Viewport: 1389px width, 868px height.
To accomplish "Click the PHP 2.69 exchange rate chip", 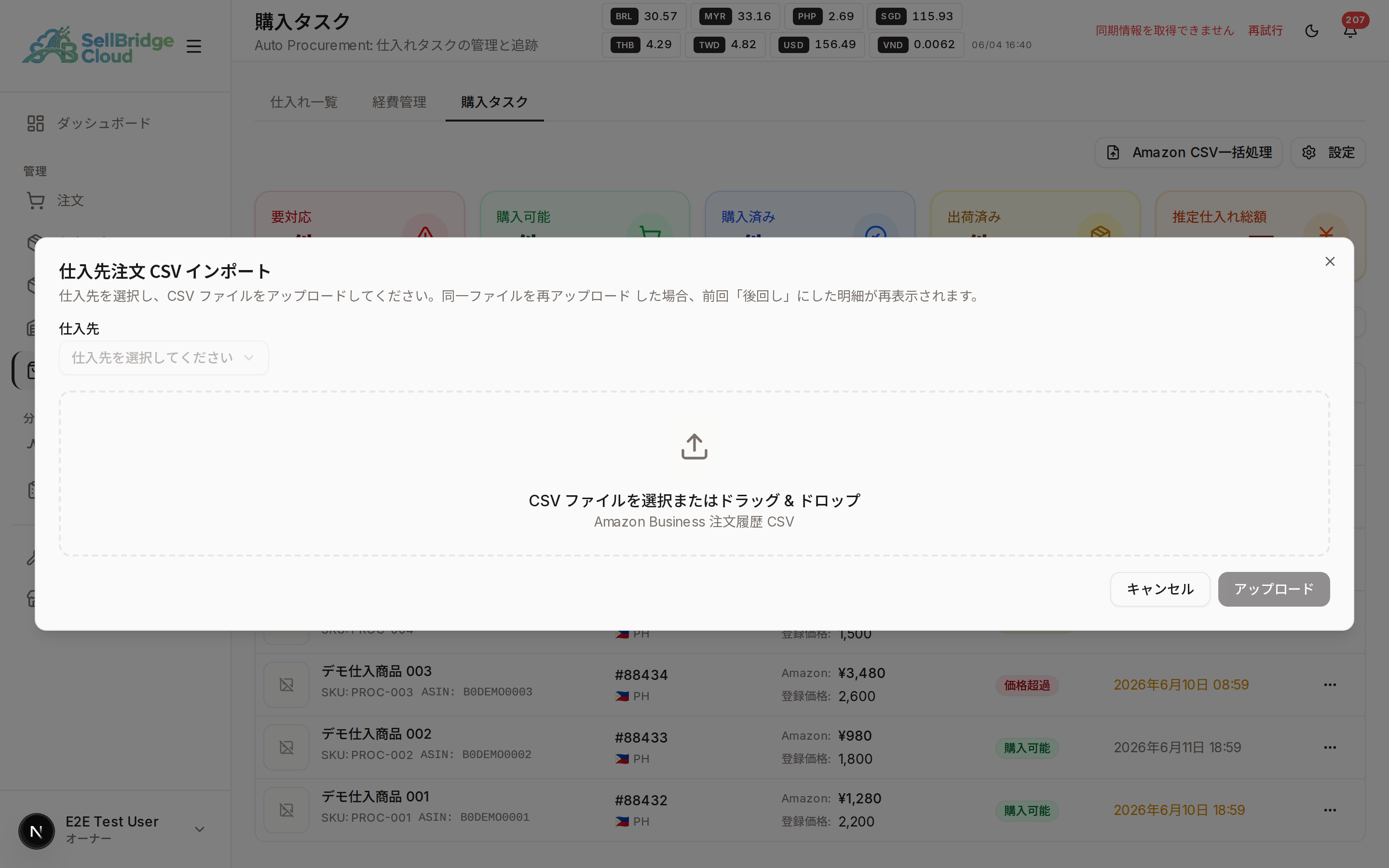I will [x=824, y=16].
